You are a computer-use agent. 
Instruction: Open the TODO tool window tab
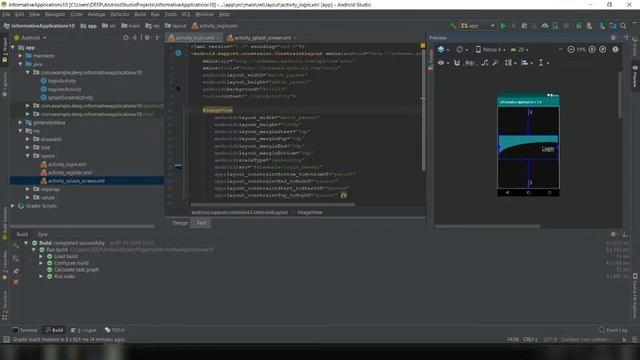click(115, 330)
